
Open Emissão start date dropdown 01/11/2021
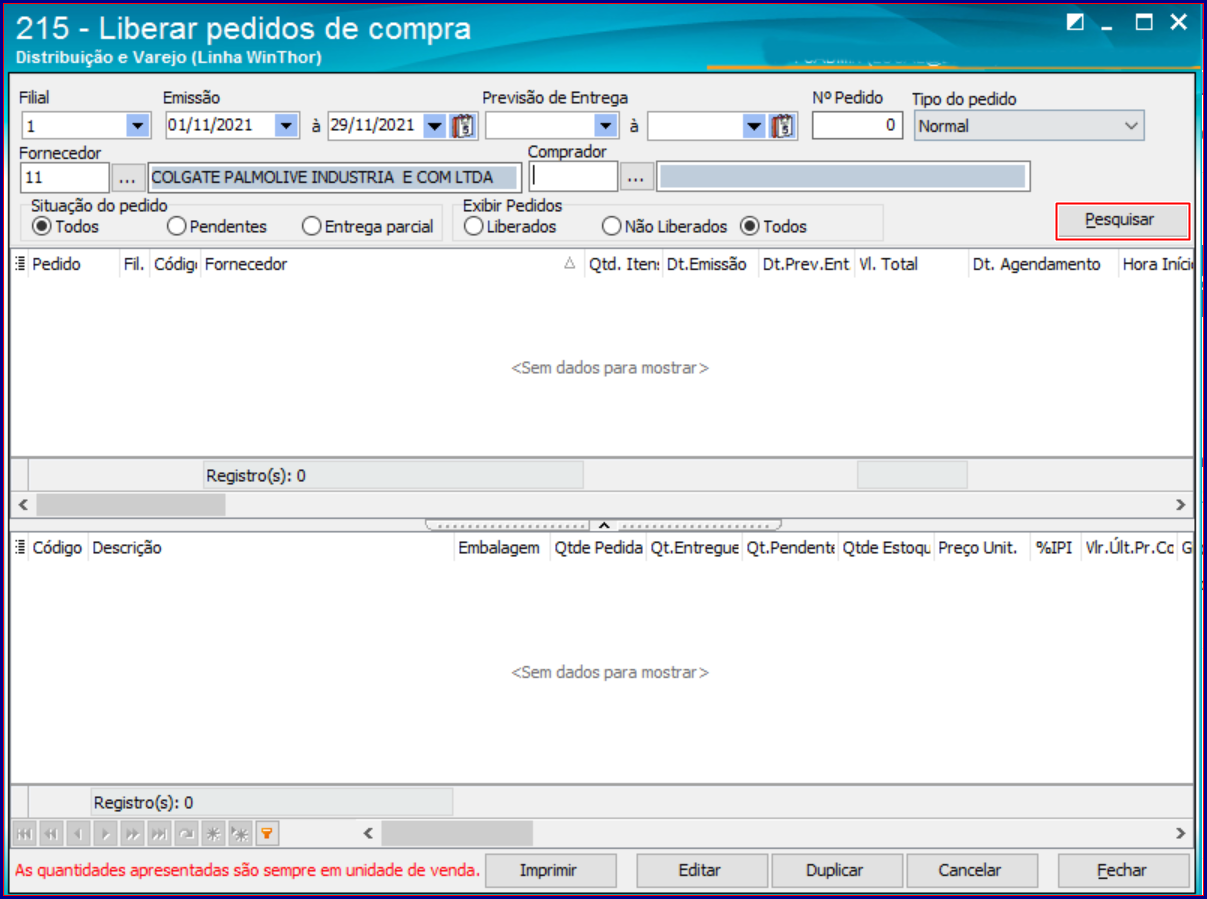(x=287, y=126)
